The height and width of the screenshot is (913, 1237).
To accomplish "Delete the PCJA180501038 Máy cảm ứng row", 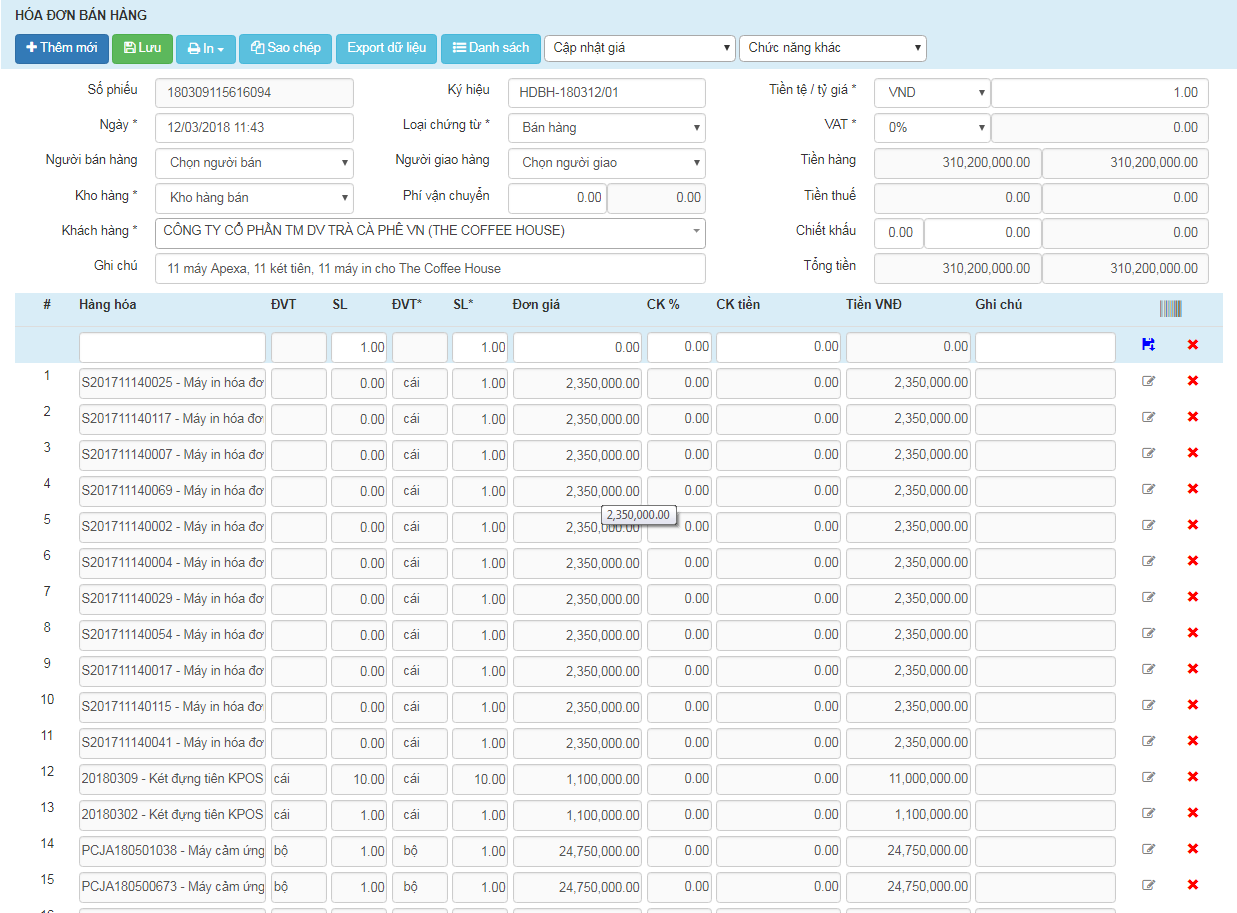I will tap(1192, 849).
